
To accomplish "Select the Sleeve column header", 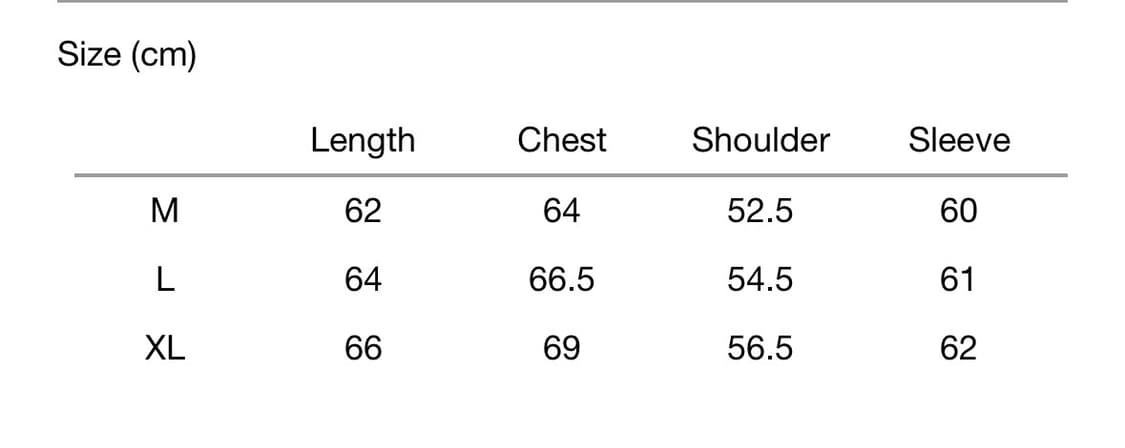I will tap(959, 140).
